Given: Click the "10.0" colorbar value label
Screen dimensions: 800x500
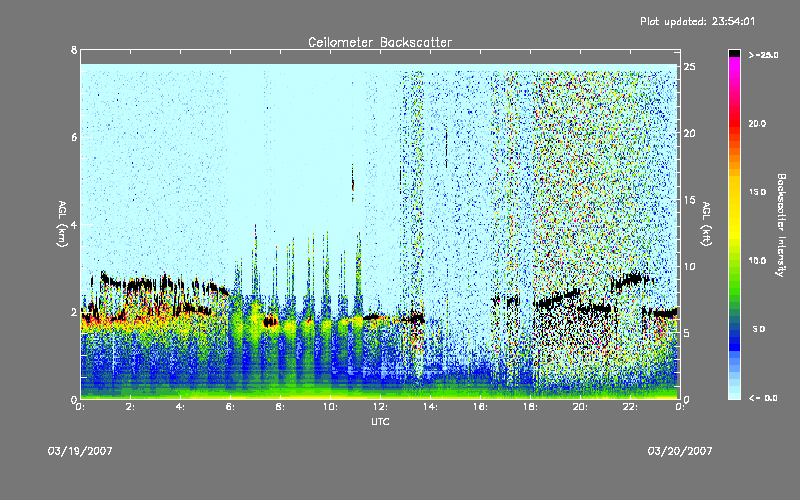Looking at the screenshot, I should [x=757, y=260].
